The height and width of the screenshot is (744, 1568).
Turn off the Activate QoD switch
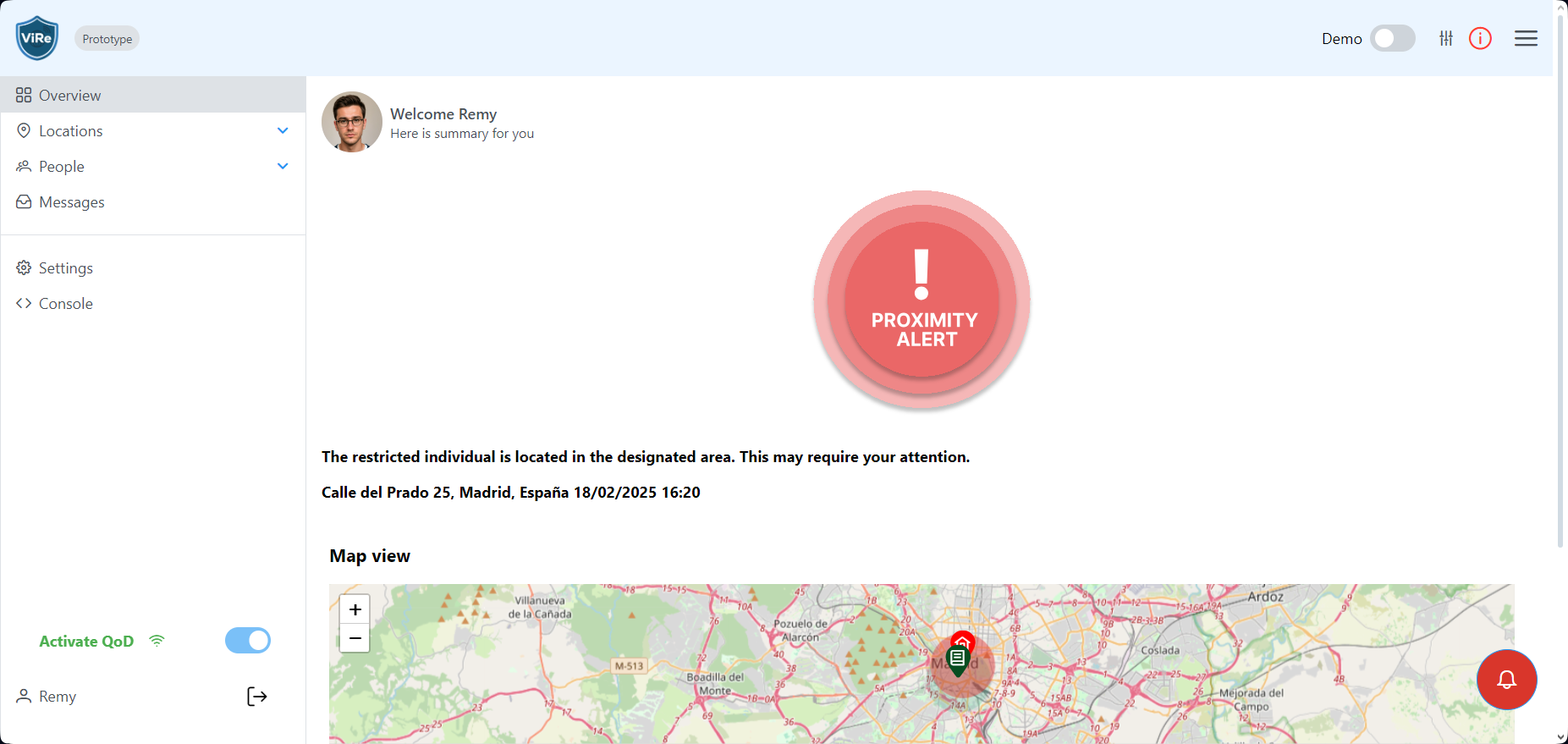click(x=248, y=641)
